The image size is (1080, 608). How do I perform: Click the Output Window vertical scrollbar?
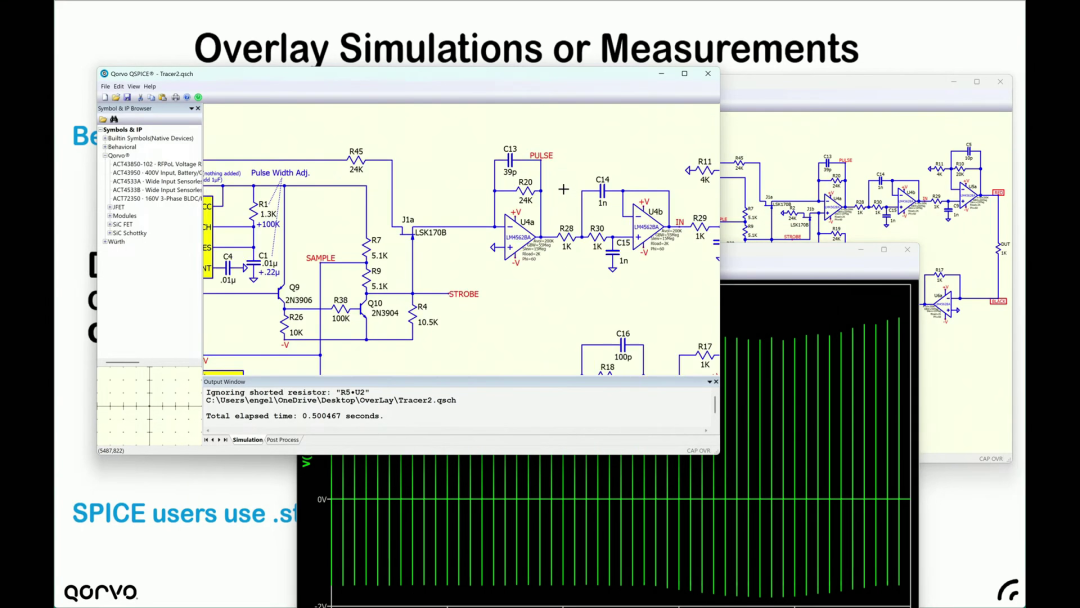tap(715, 406)
